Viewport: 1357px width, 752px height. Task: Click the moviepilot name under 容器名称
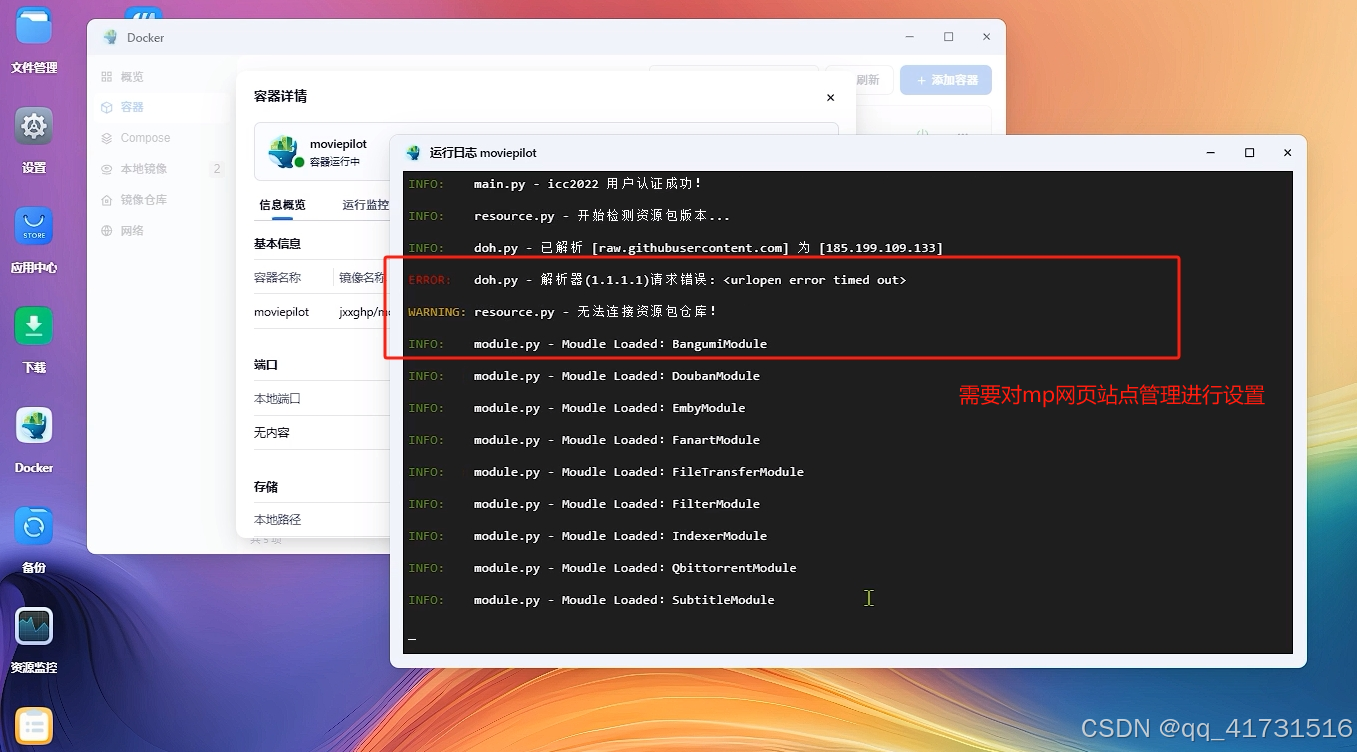(x=281, y=312)
